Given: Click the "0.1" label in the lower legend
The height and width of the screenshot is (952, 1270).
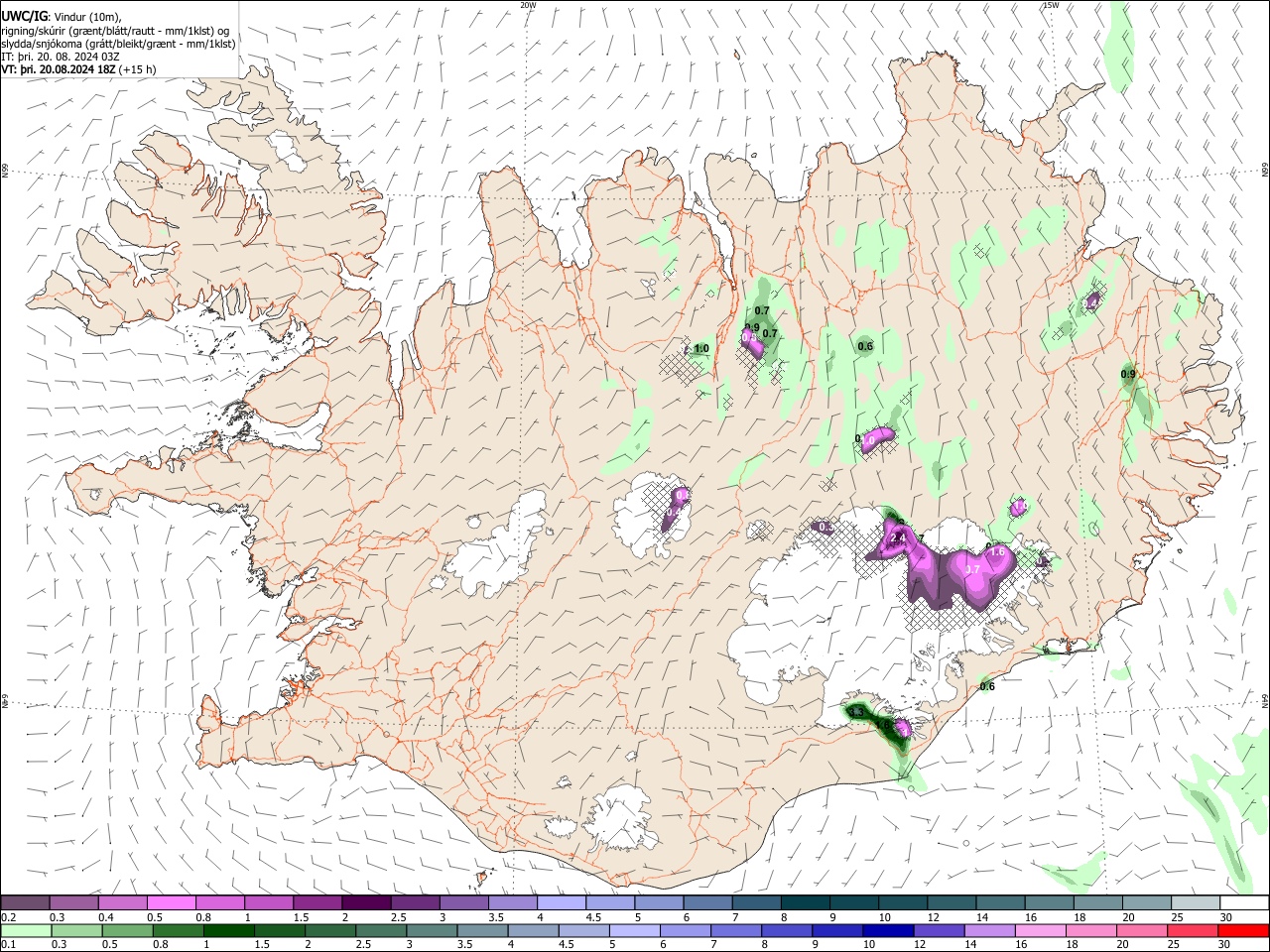Looking at the screenshot, I should tap(8, 945).
